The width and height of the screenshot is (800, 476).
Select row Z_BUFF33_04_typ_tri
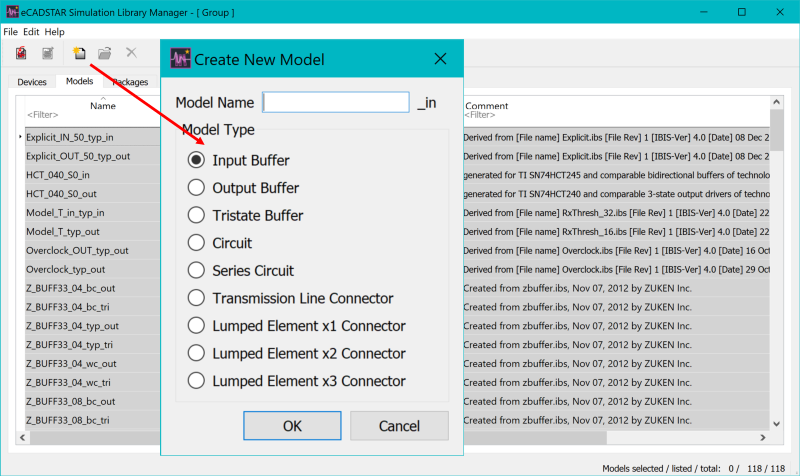69,345
